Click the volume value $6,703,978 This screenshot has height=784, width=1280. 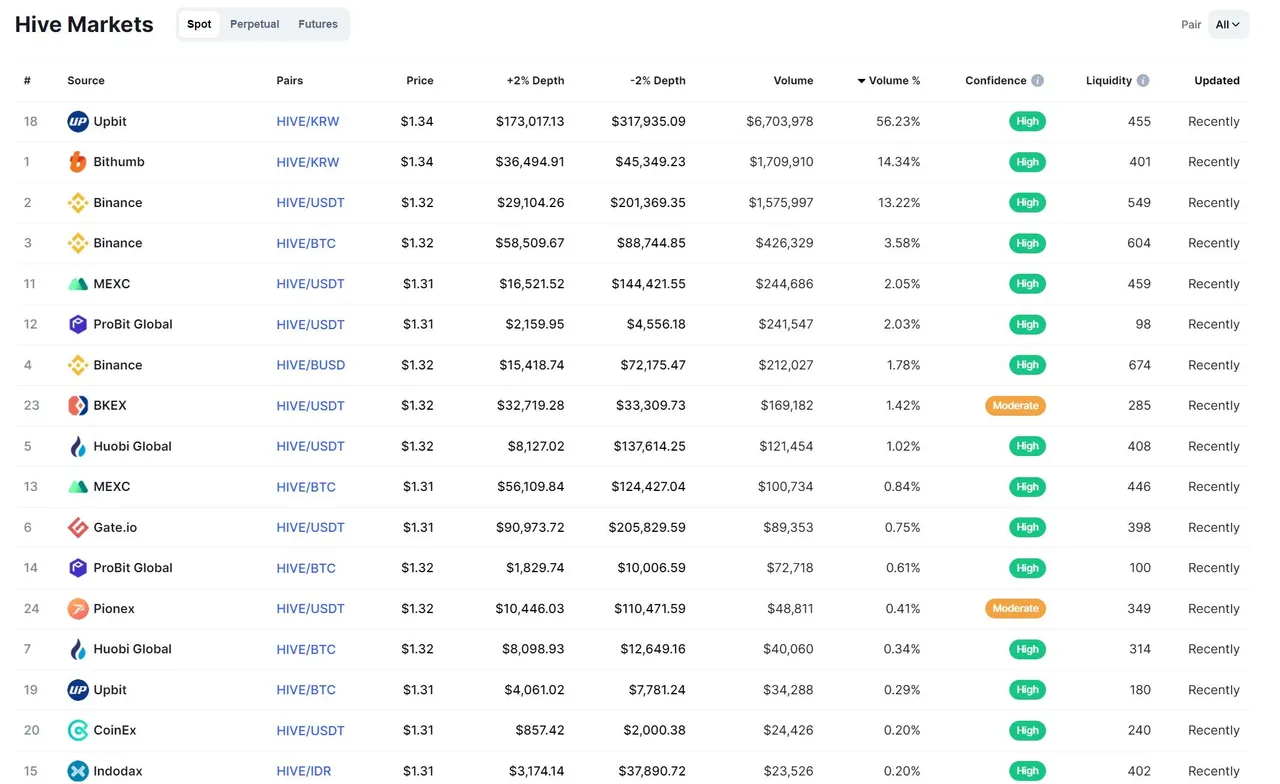coord(780,121)
